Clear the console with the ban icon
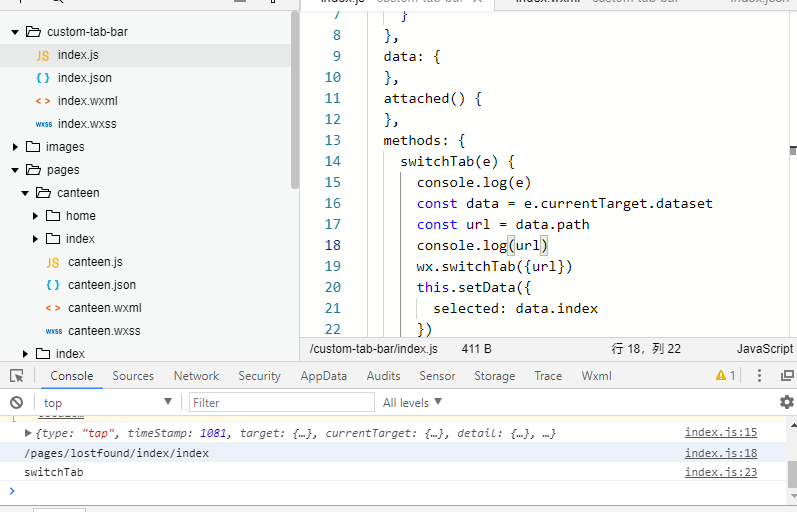This screenshot has width=797, height=512. 16,403
